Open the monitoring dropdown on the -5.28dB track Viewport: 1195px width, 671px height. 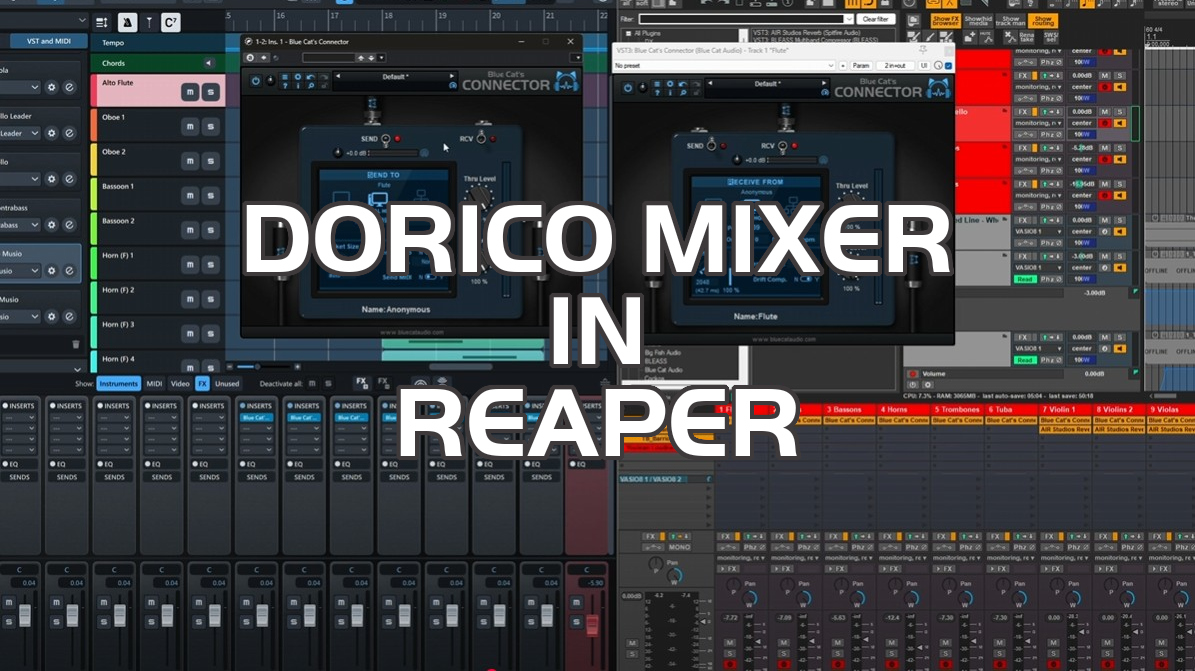pos(1038,159)
